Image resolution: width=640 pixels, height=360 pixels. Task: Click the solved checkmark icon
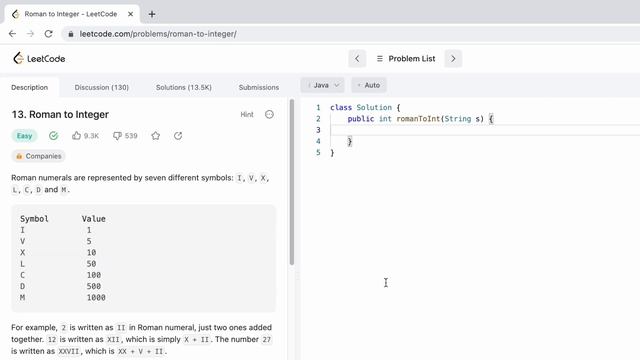[x=53, y=136]
